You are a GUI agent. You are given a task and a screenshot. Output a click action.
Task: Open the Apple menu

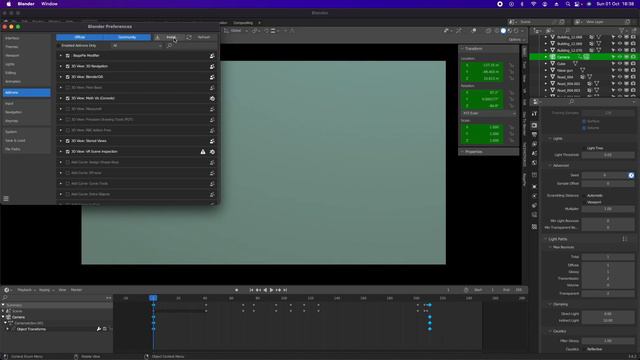[9, 4]
